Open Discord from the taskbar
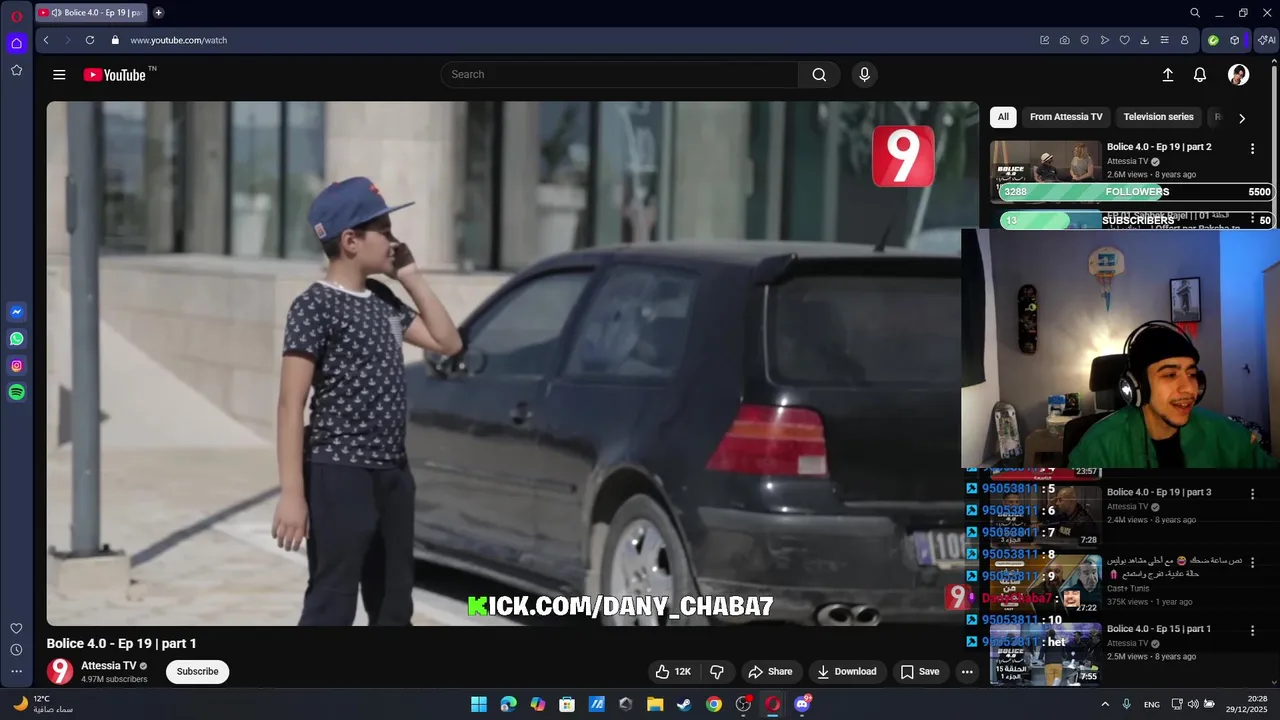Viewport: 1280px width, 720px height. point(802,704)
